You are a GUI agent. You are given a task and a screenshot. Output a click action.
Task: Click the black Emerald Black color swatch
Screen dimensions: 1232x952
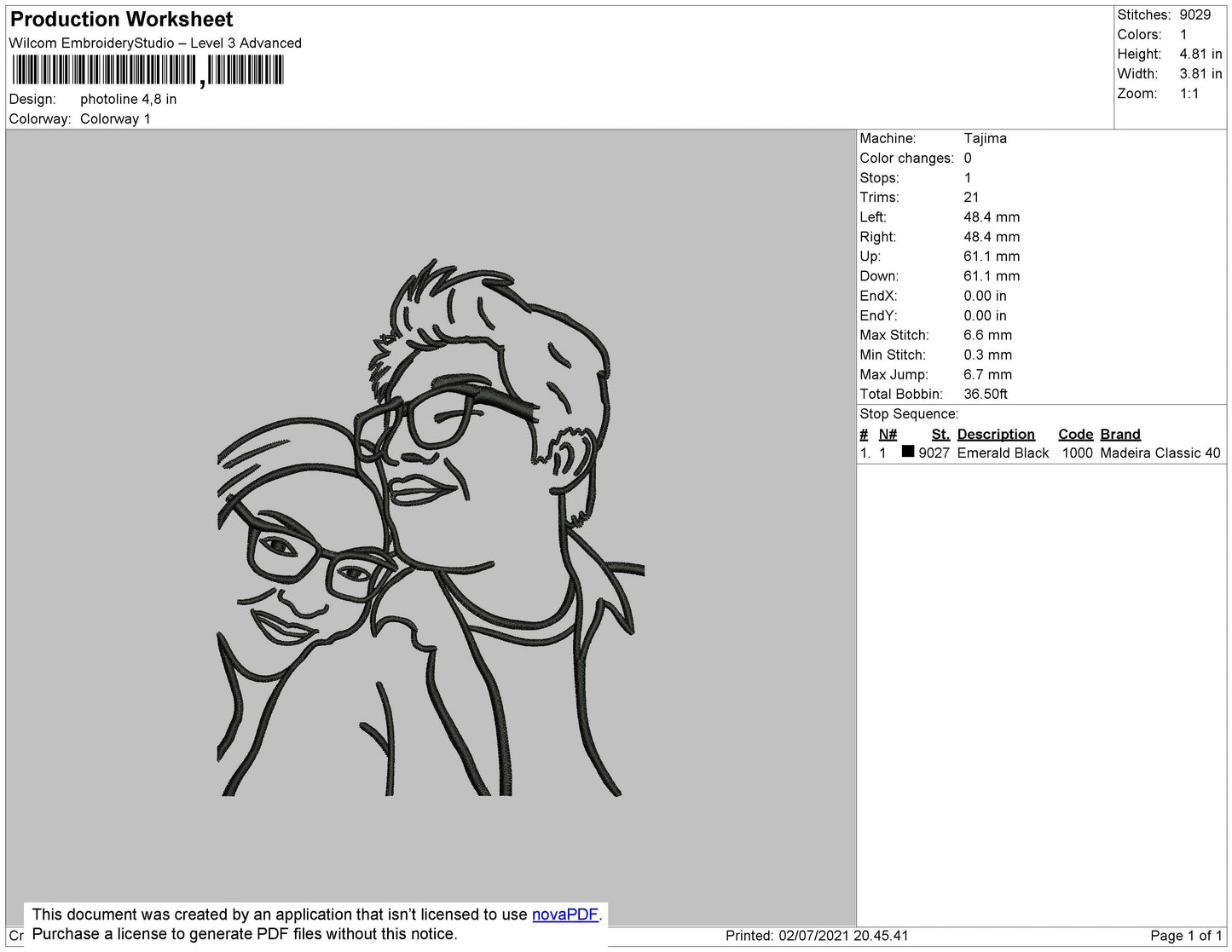point(908,452)
